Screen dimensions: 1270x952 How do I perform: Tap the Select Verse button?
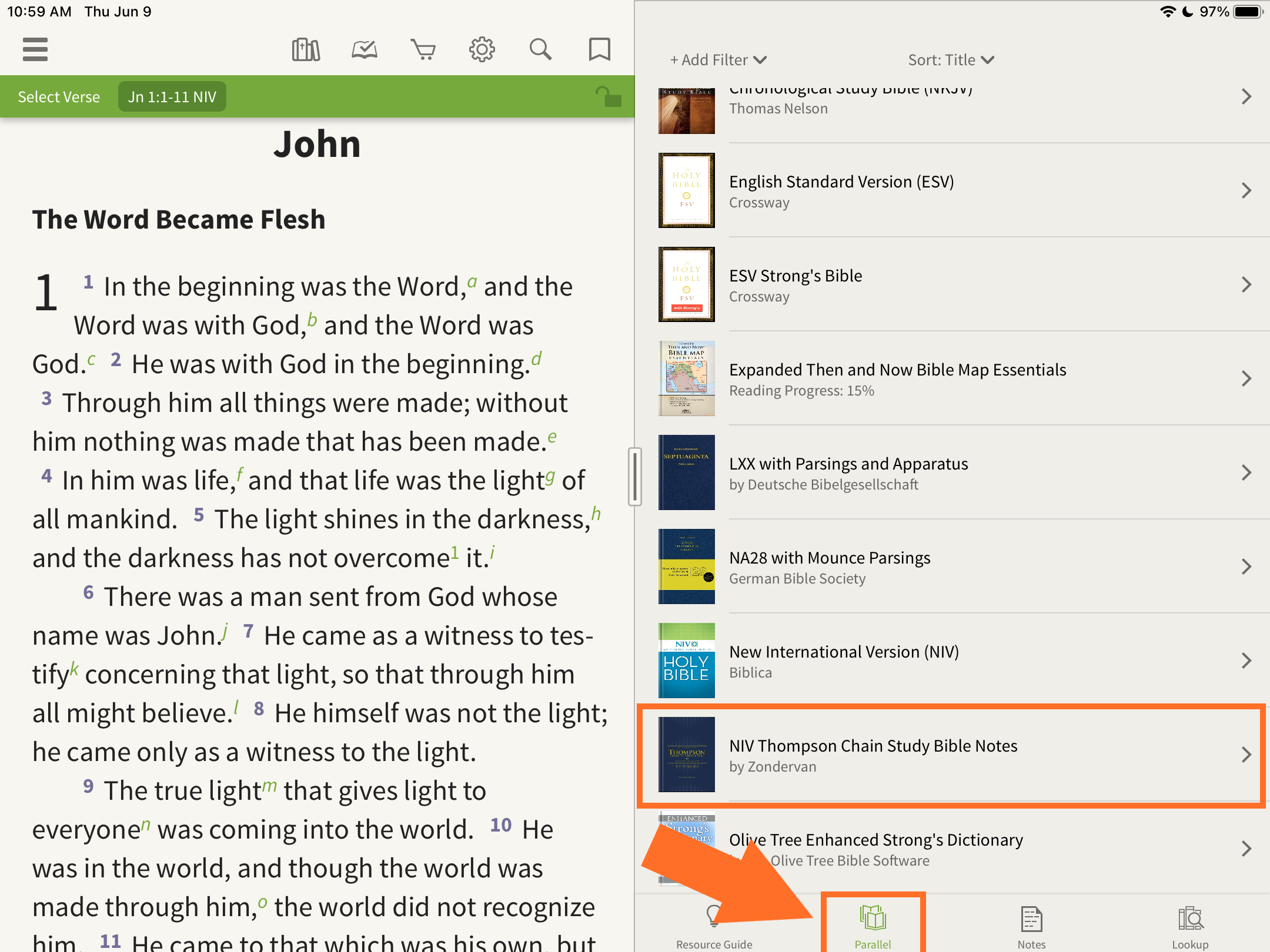[x=59, y=97]
